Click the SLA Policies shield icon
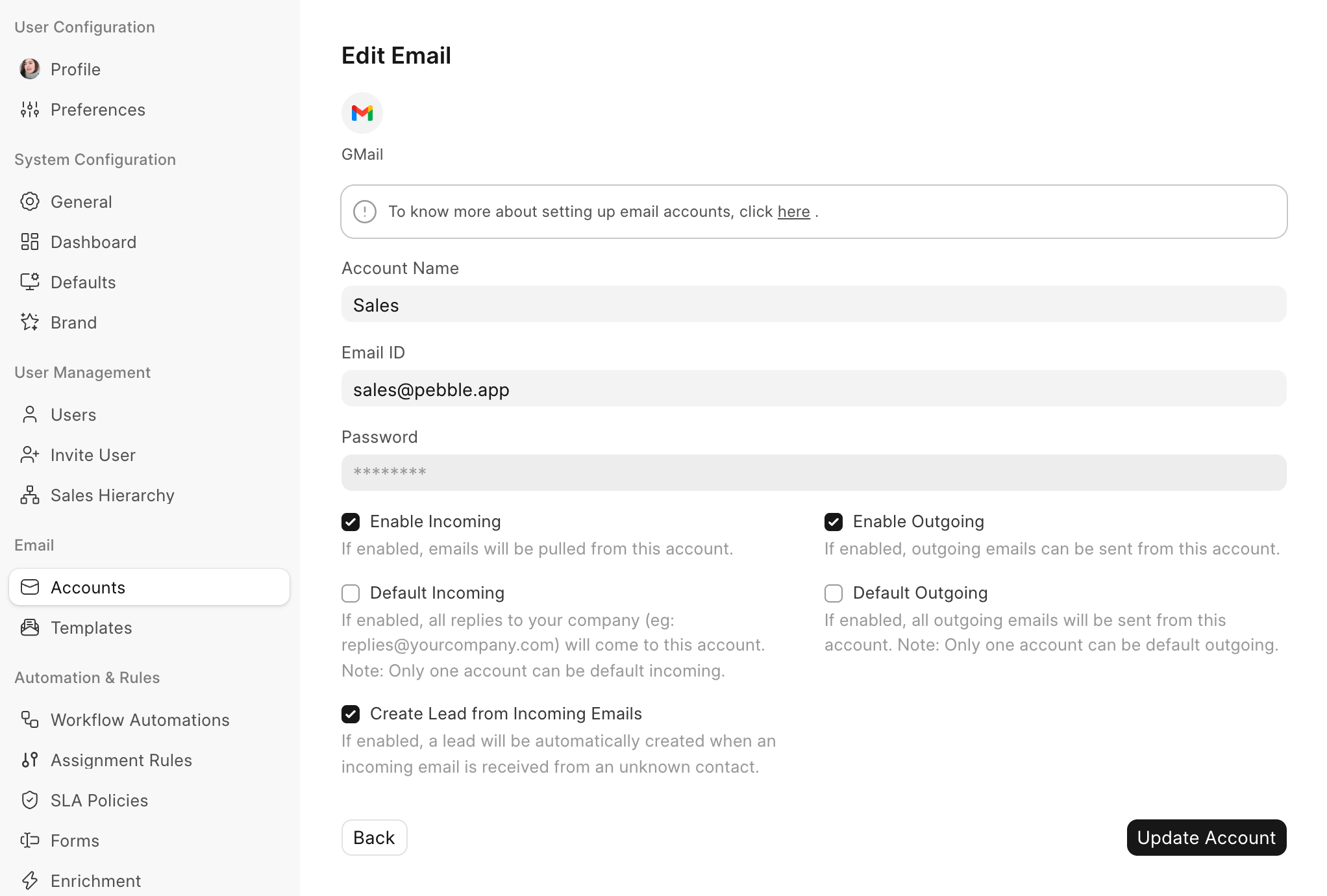Screen dimensions: 1327x896 click(x=30, y=800)
